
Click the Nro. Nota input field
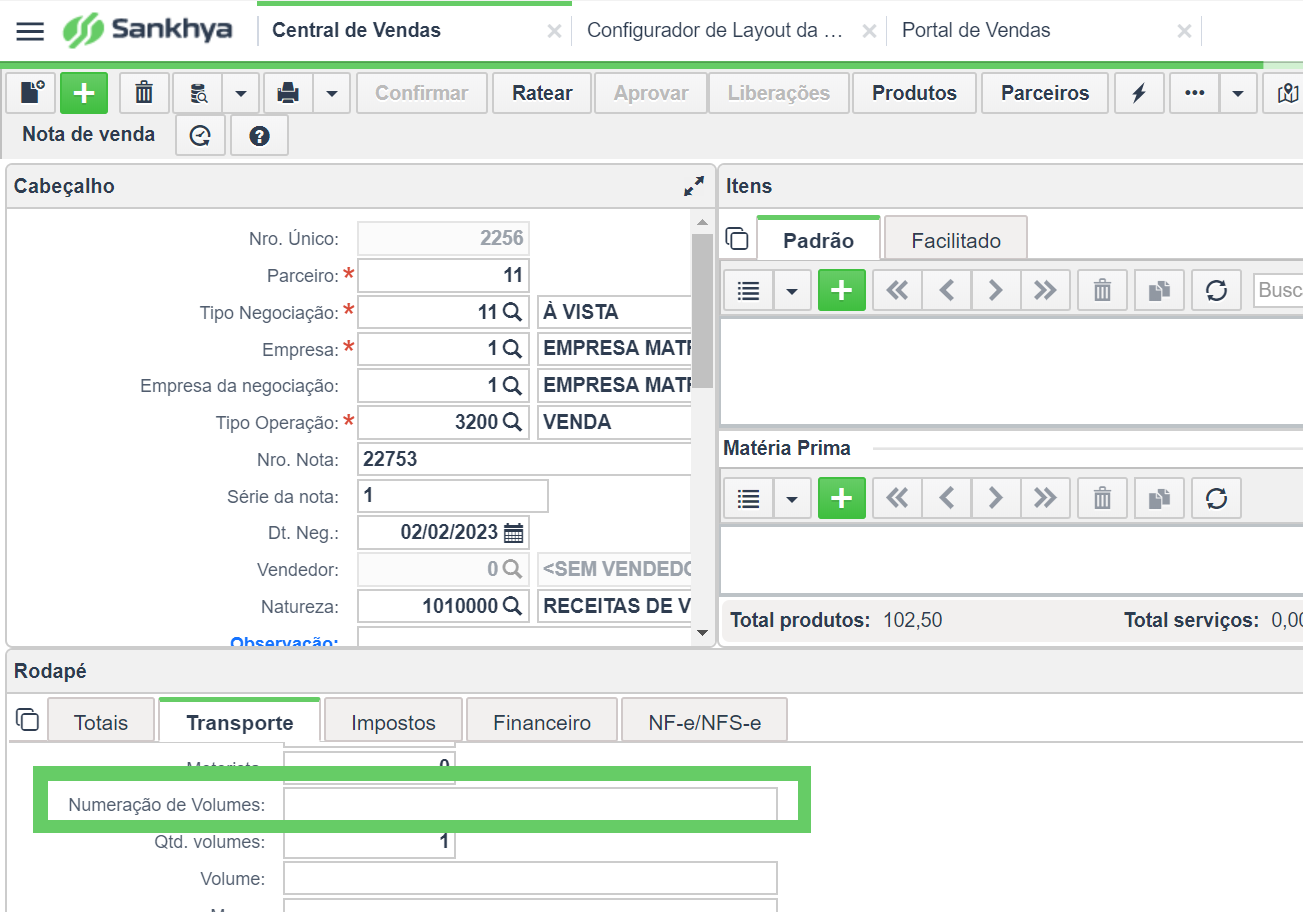tap(524, 459)
